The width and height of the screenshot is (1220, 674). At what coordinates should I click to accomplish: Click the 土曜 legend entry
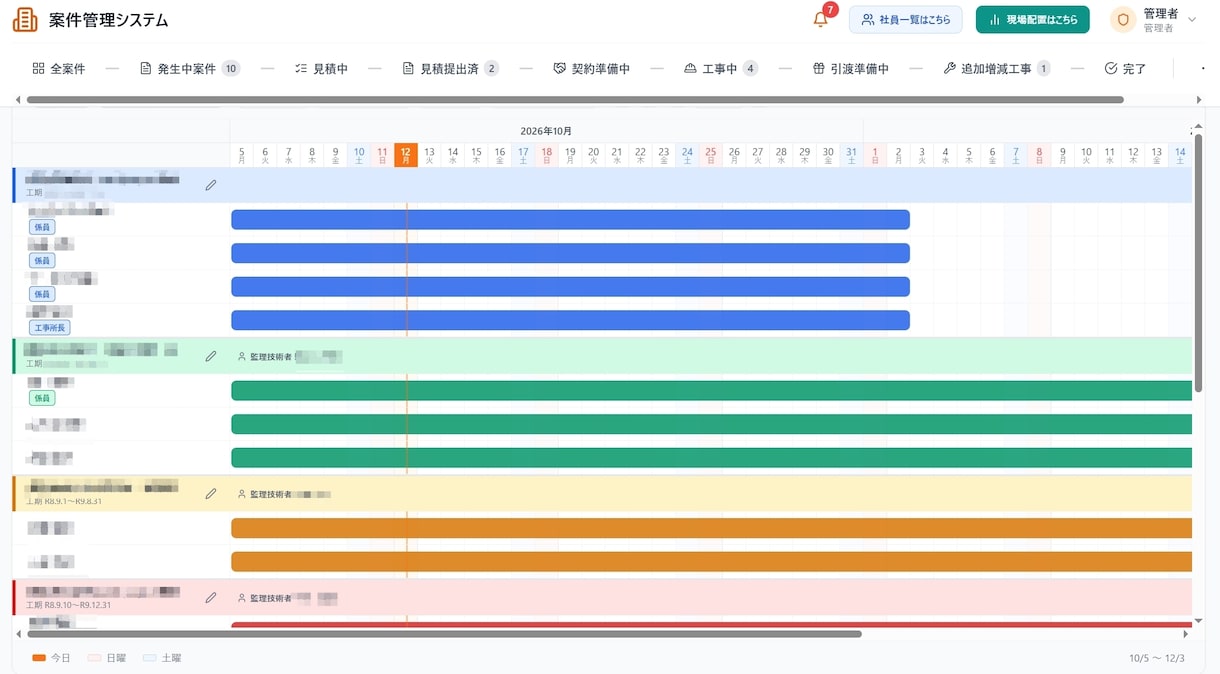[x=162, y=658]
